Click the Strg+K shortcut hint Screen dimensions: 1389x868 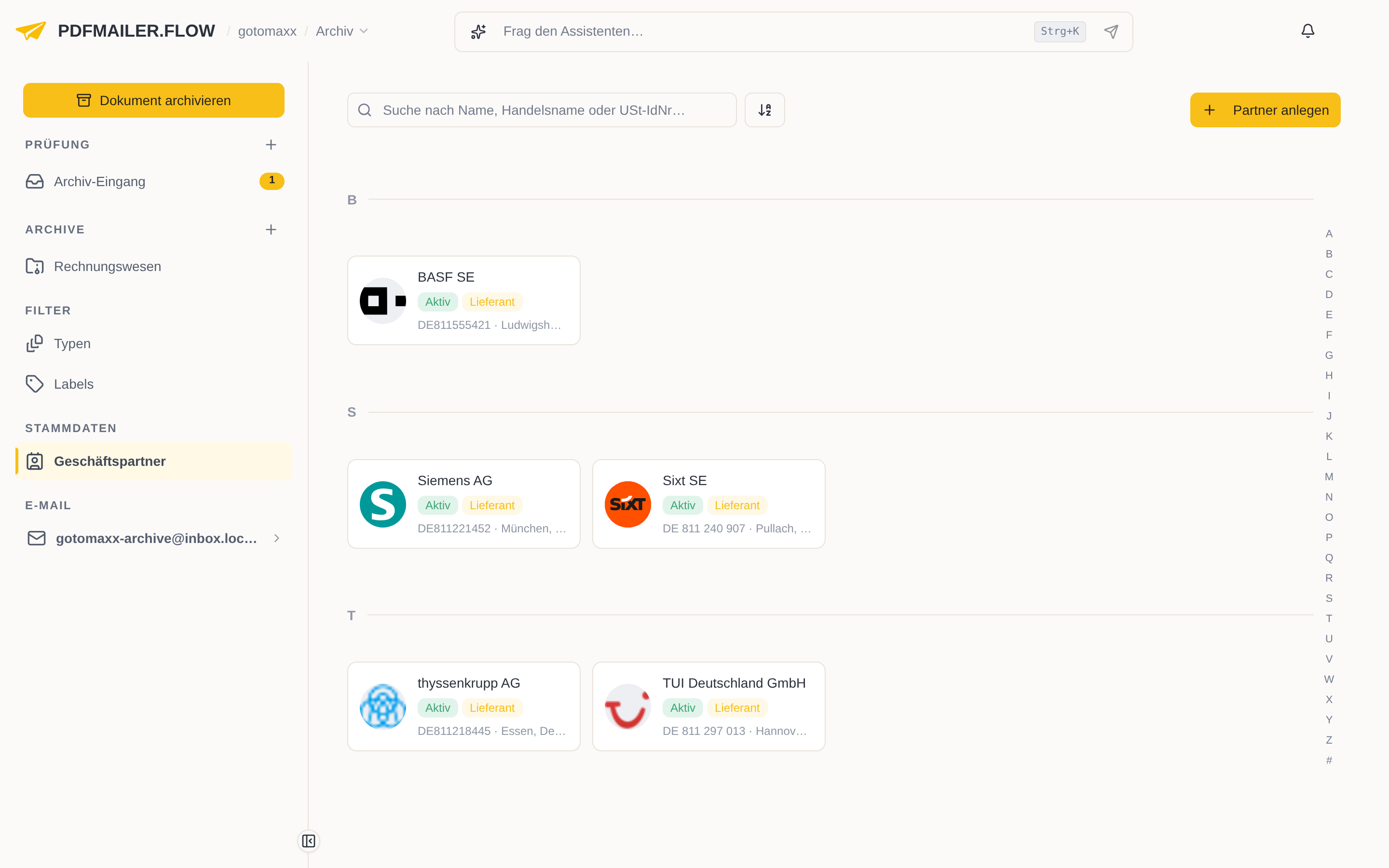pyautogui.click(x=1060, y=31)
